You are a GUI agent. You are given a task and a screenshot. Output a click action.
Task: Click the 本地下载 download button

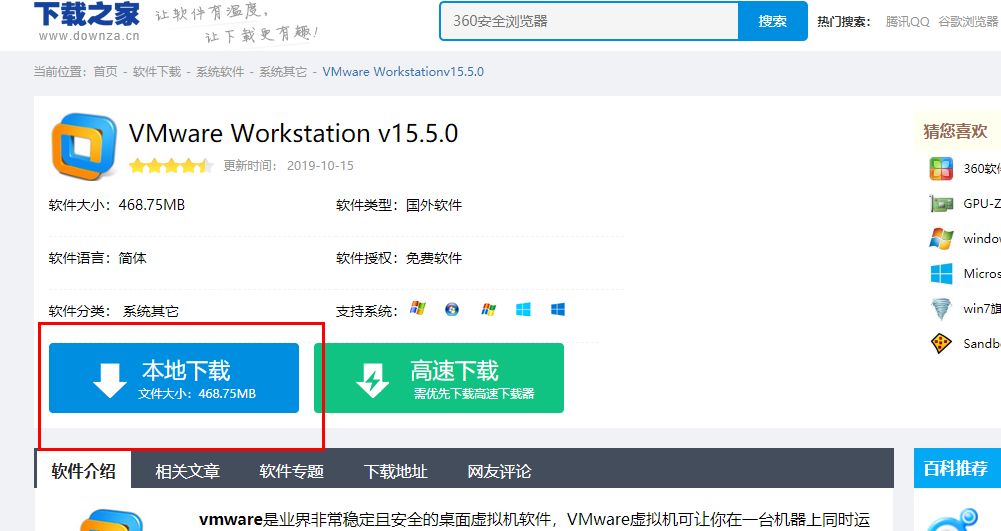(x=174, y=378)
